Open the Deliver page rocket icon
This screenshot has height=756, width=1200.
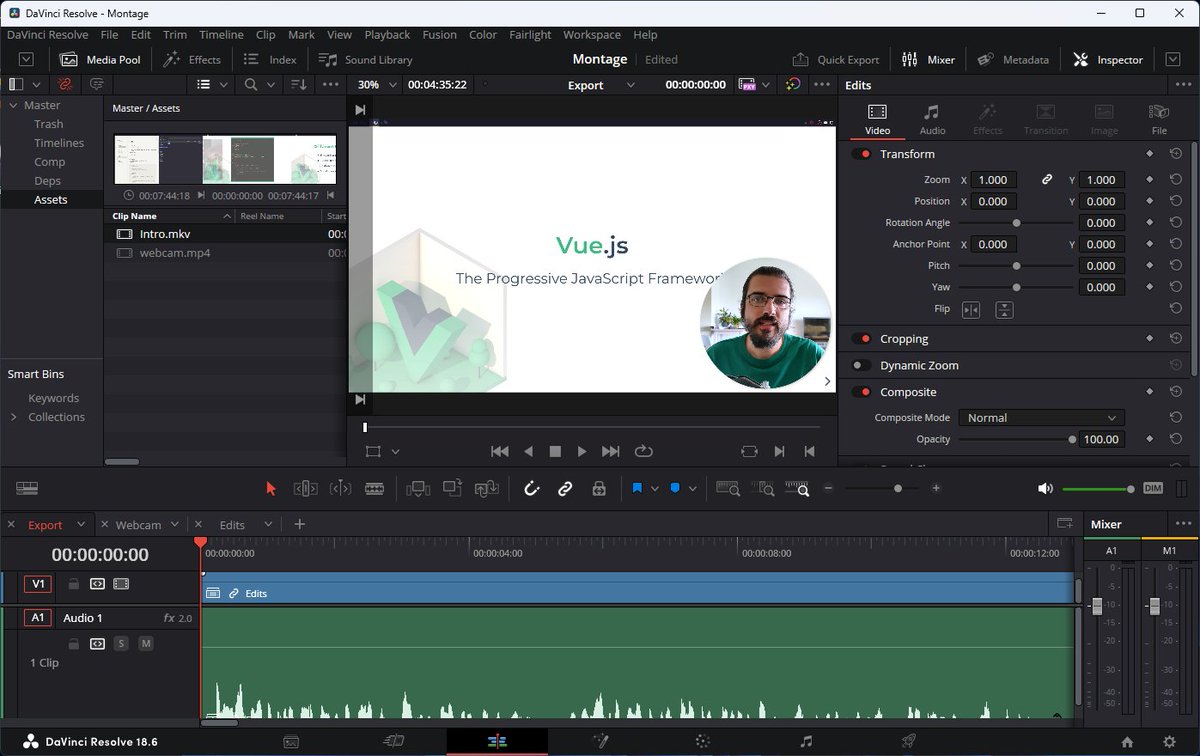pos(909,742)
